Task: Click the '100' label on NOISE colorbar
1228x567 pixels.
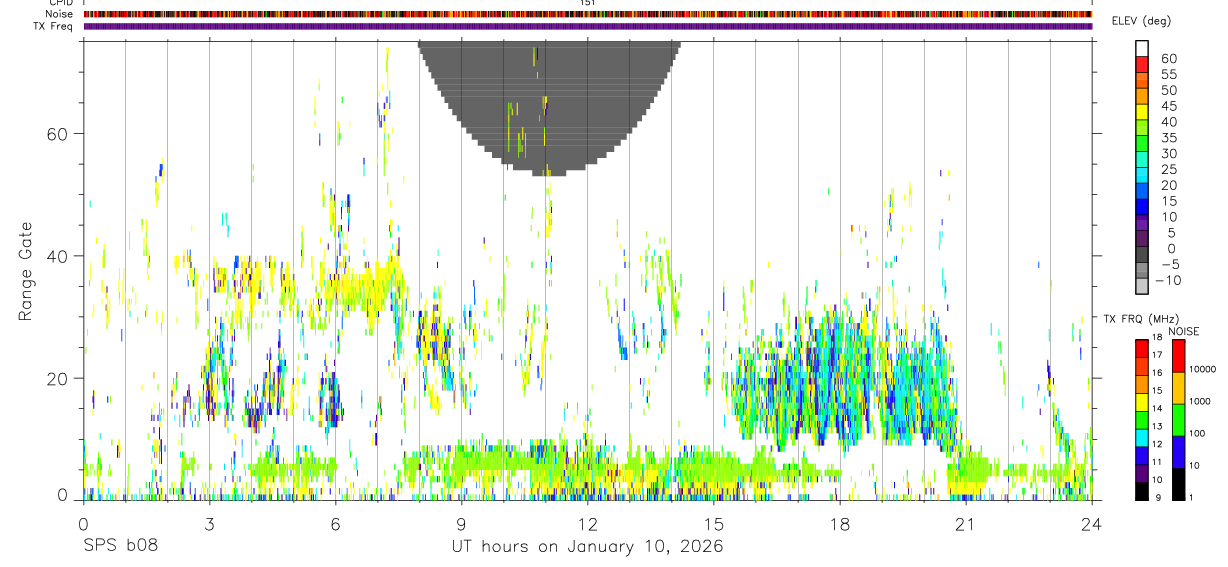Action: pos(1199,434)
